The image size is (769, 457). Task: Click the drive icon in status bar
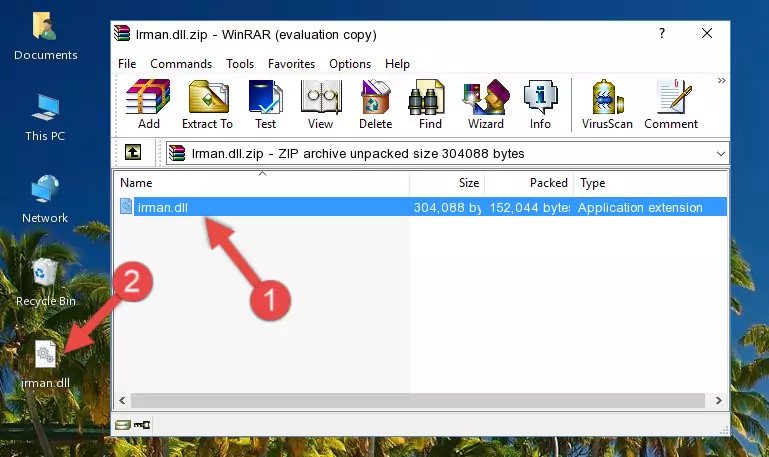[x=123, y=425]
